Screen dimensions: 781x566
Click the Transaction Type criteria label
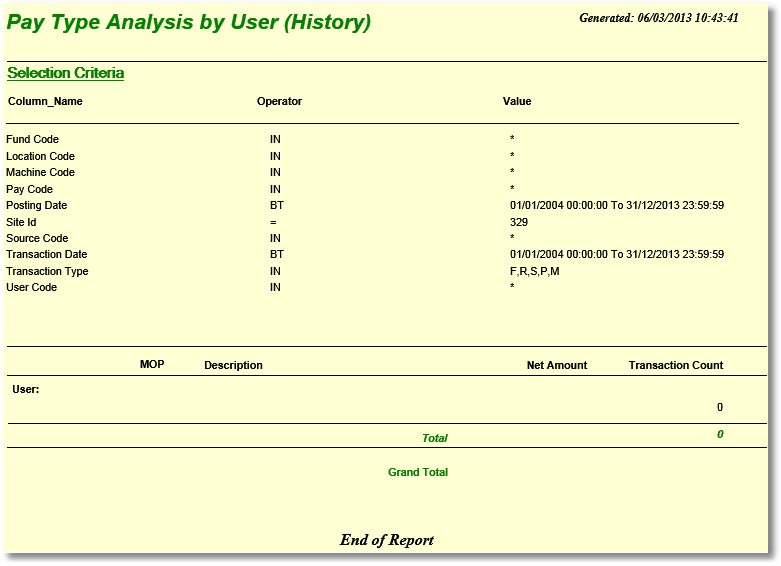pos(47,271)
